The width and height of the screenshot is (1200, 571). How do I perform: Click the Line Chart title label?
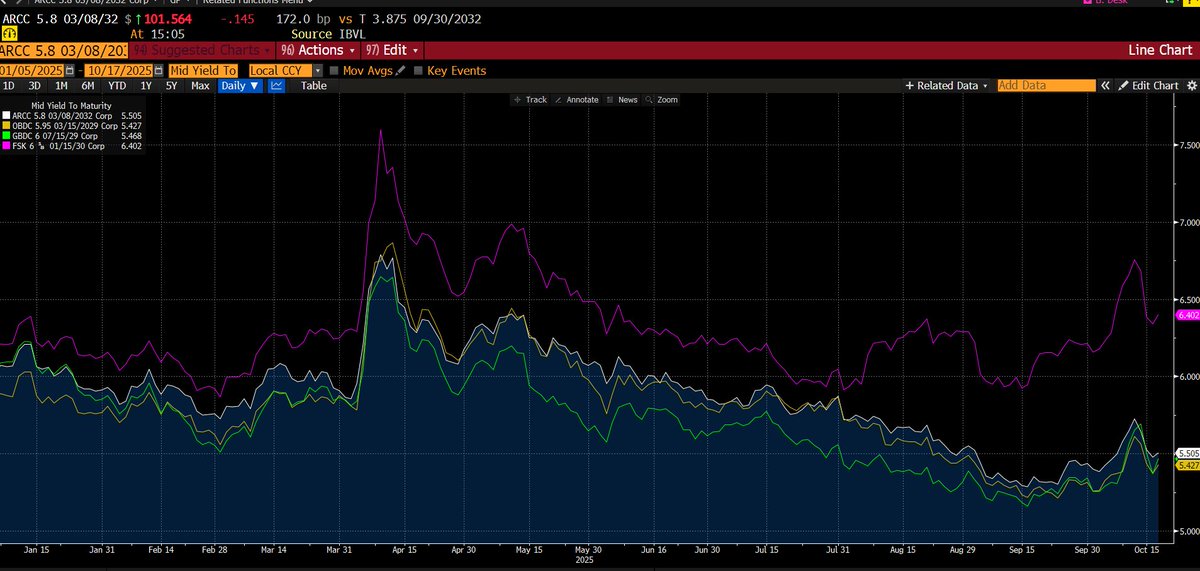pos(1158,50)
